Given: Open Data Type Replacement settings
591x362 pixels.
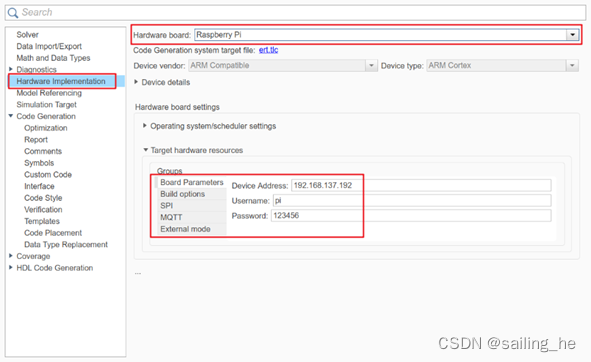Looking at the screenshot, I should [66, 245].
